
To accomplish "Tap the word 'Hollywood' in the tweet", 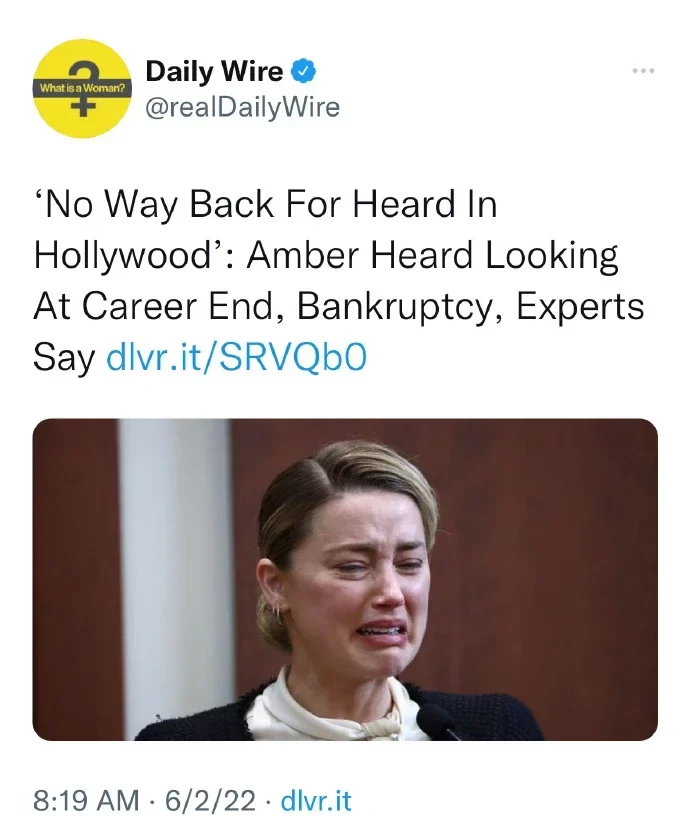I will point(122,256).
